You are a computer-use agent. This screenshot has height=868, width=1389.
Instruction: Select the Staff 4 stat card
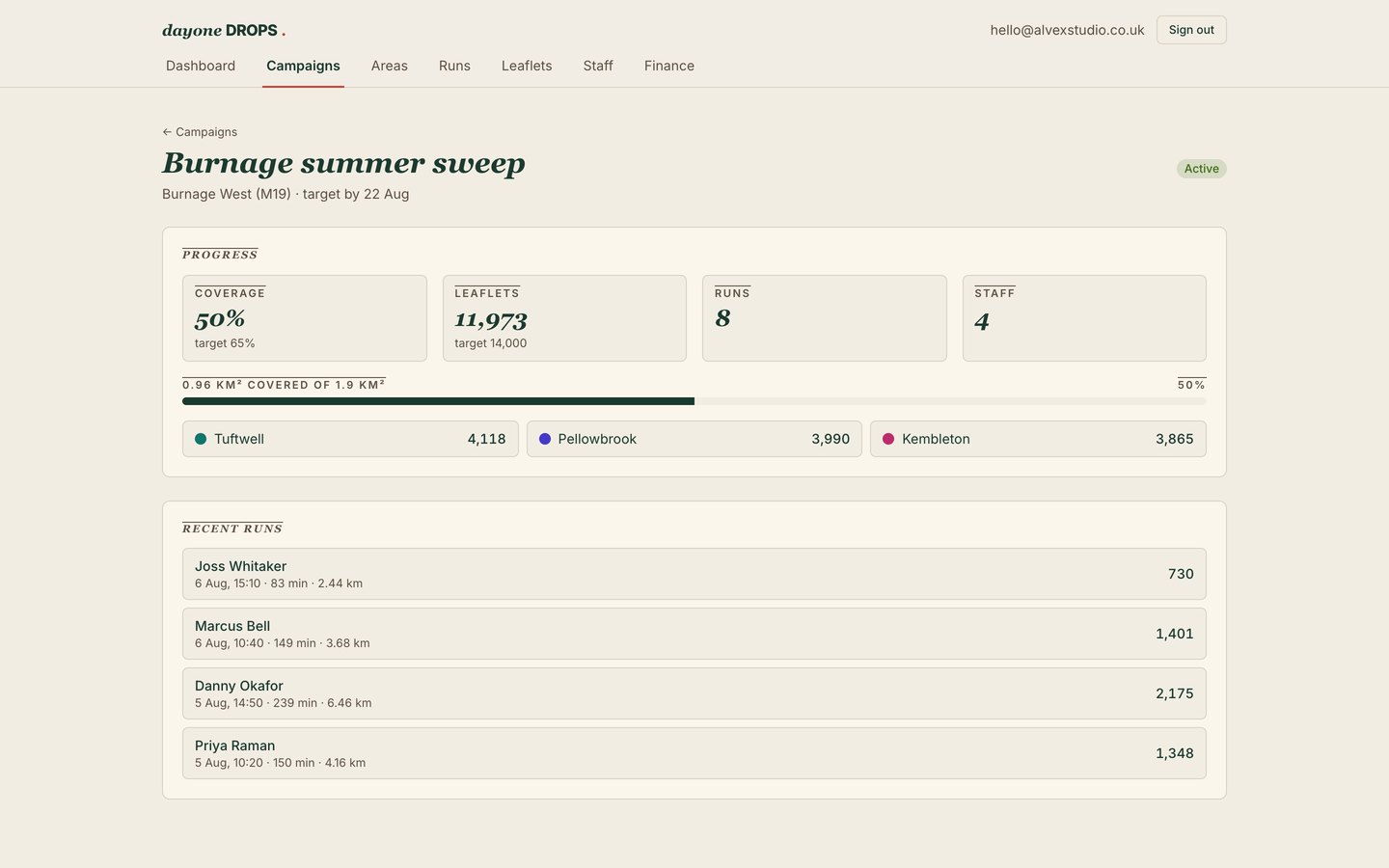tap(1084, 318)
